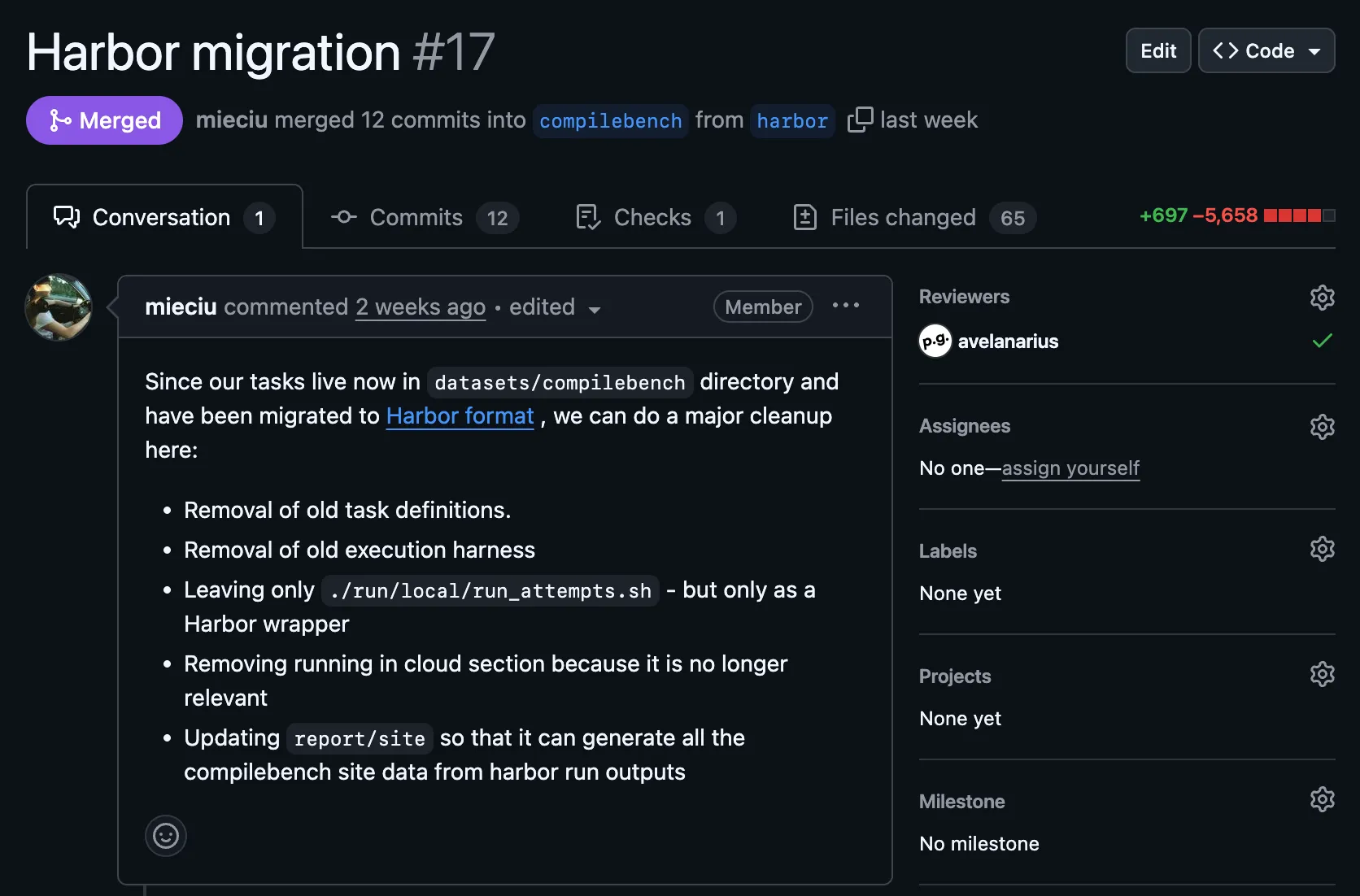Open Milestone settings gear
The image size is (1360, 896).
pyautogui.click(x=1321, y=799)
